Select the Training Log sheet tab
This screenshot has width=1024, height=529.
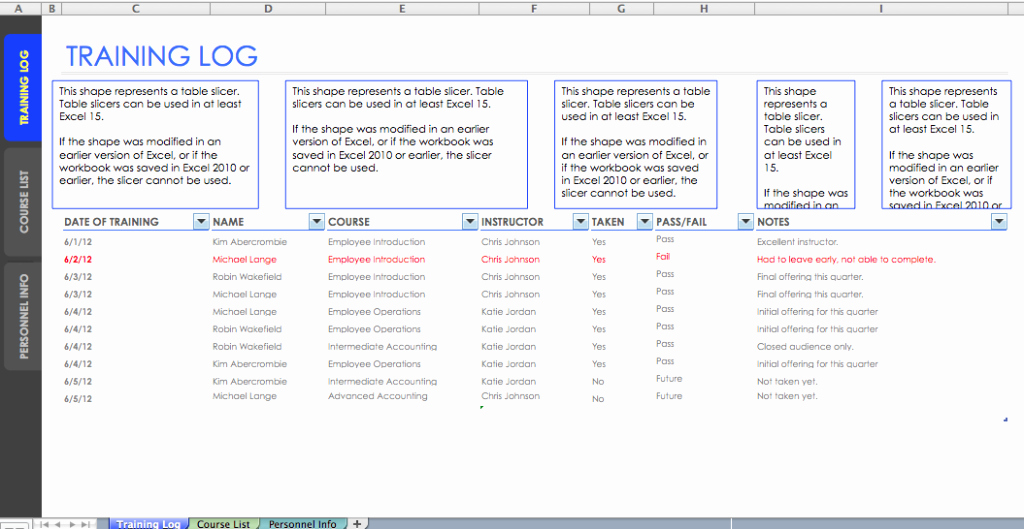pyautogui.click(x=148, y=524)
